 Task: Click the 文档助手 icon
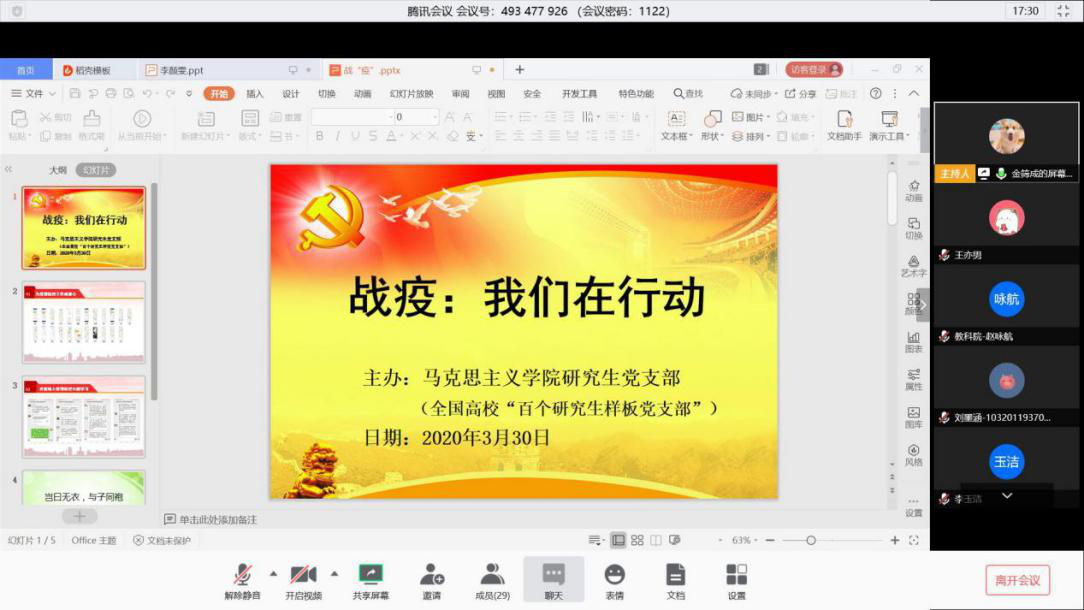(844, 125)
